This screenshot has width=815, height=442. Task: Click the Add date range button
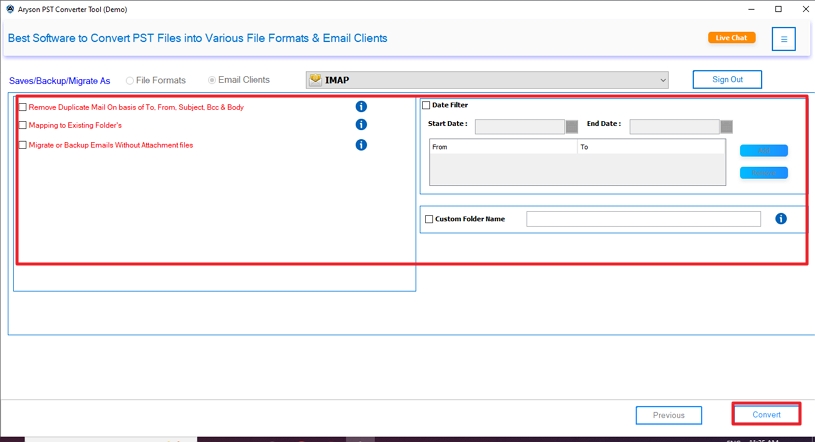tap(764, 150)
